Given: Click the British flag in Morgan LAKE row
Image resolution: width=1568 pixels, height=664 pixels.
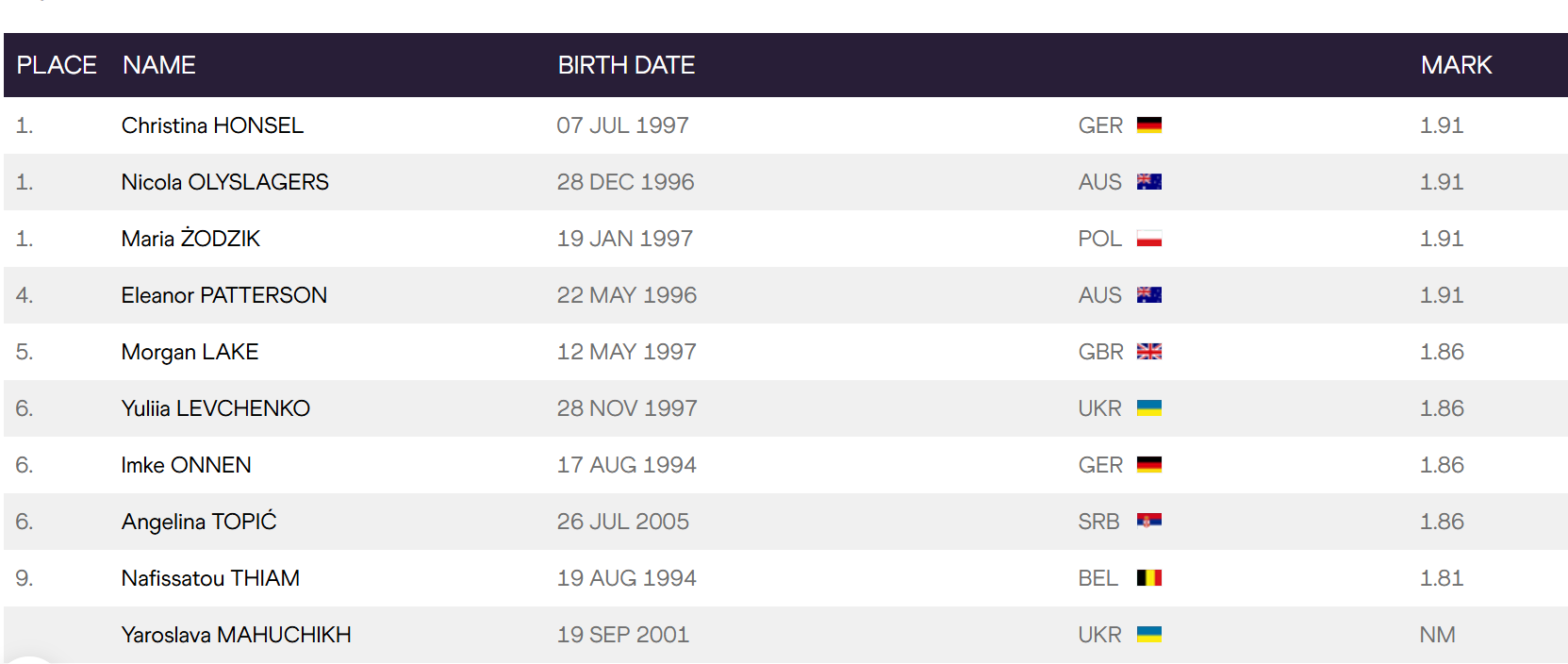Looking at the screenshot, I should (1148, 352).
